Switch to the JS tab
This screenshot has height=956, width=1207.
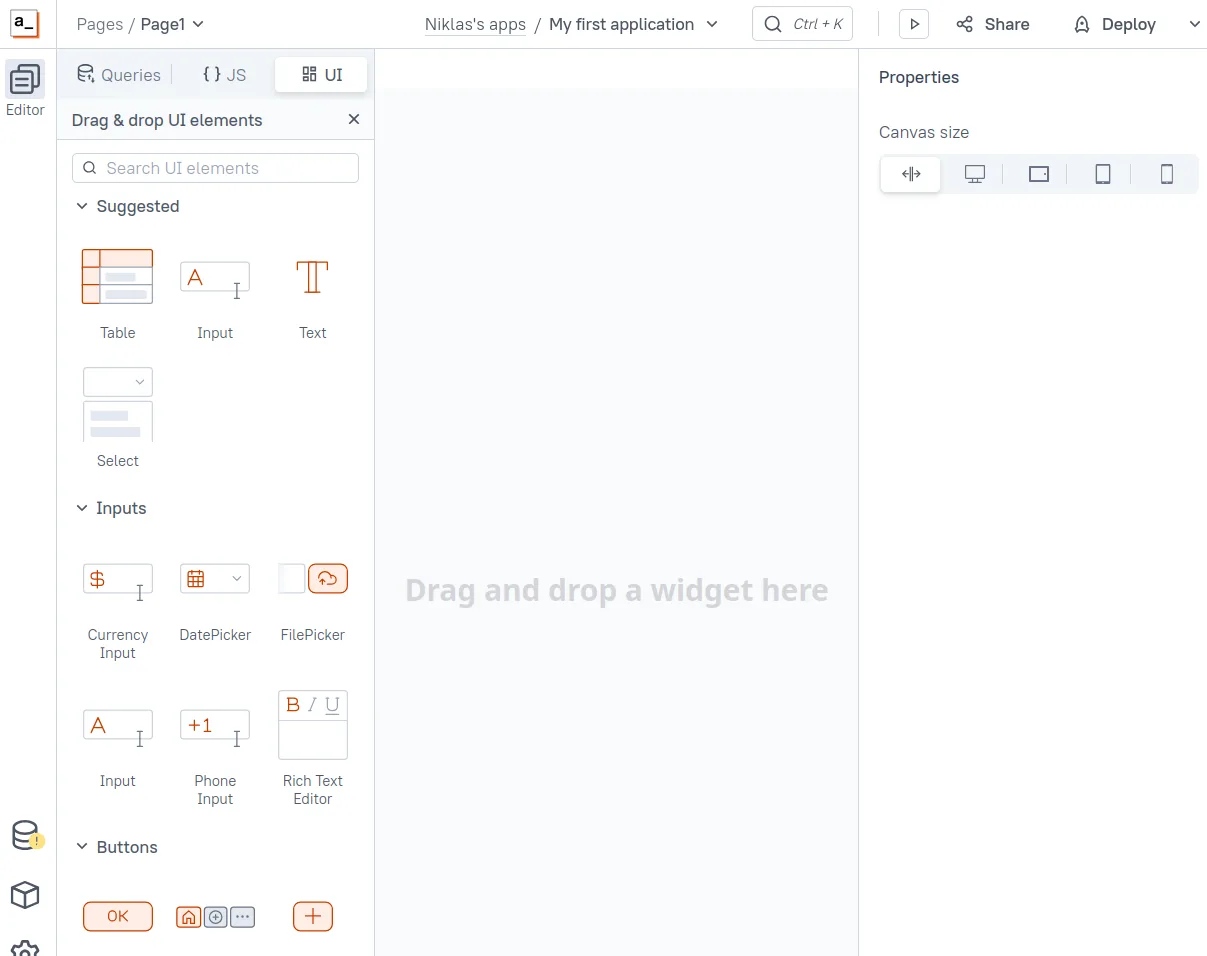point(224,75)
